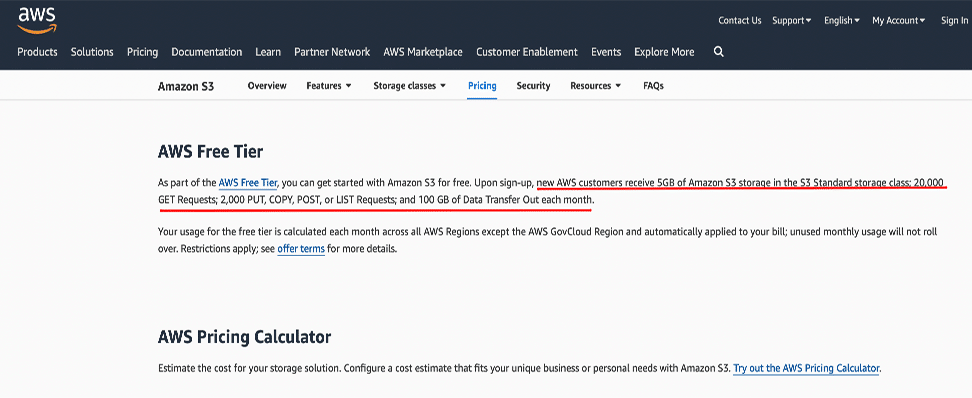
Task: Click the AWS Free Tier heading
Action: (x=211, y=151)
